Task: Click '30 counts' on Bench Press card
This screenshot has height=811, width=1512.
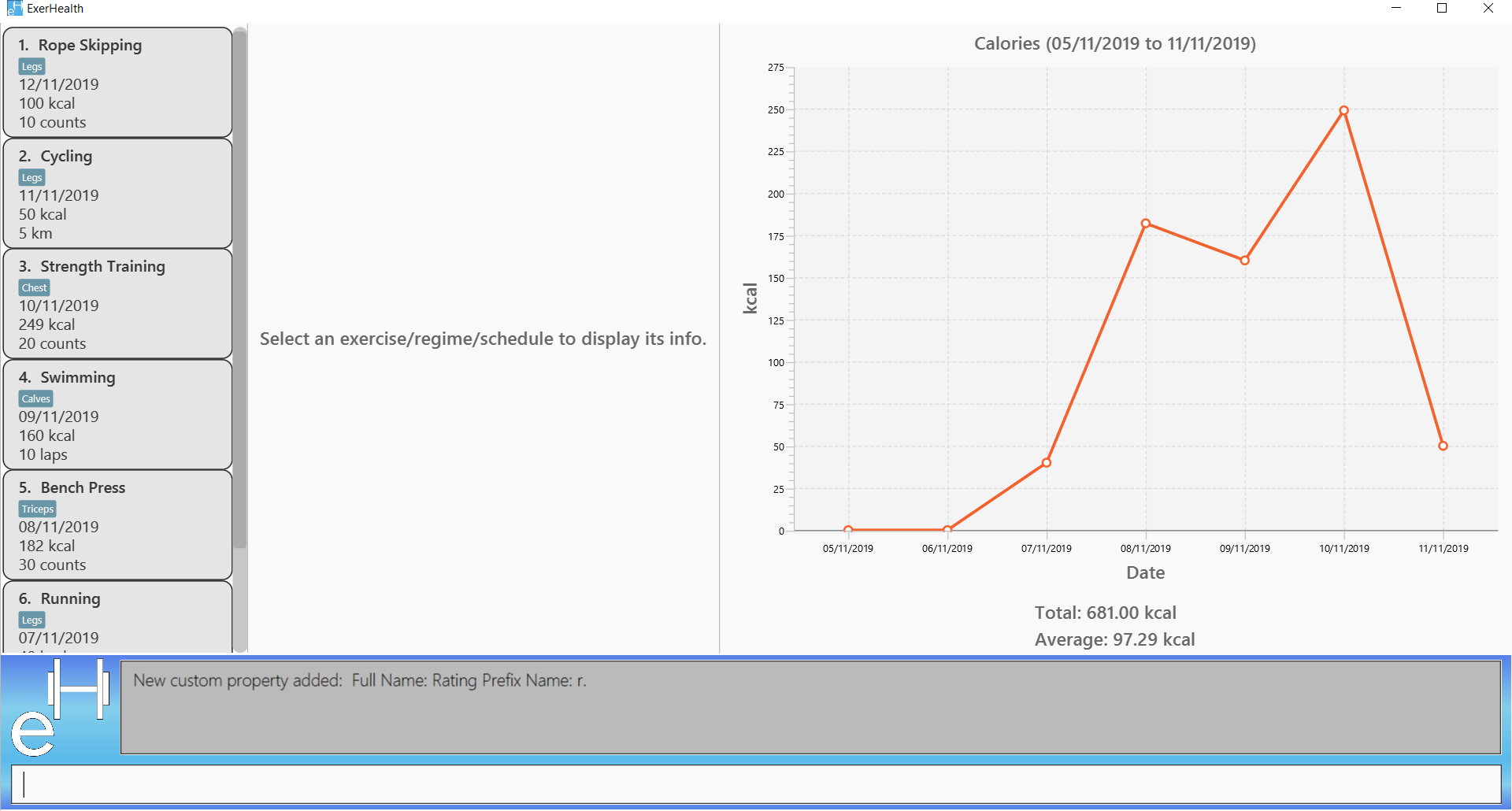Action: click(x=53, y=565)
